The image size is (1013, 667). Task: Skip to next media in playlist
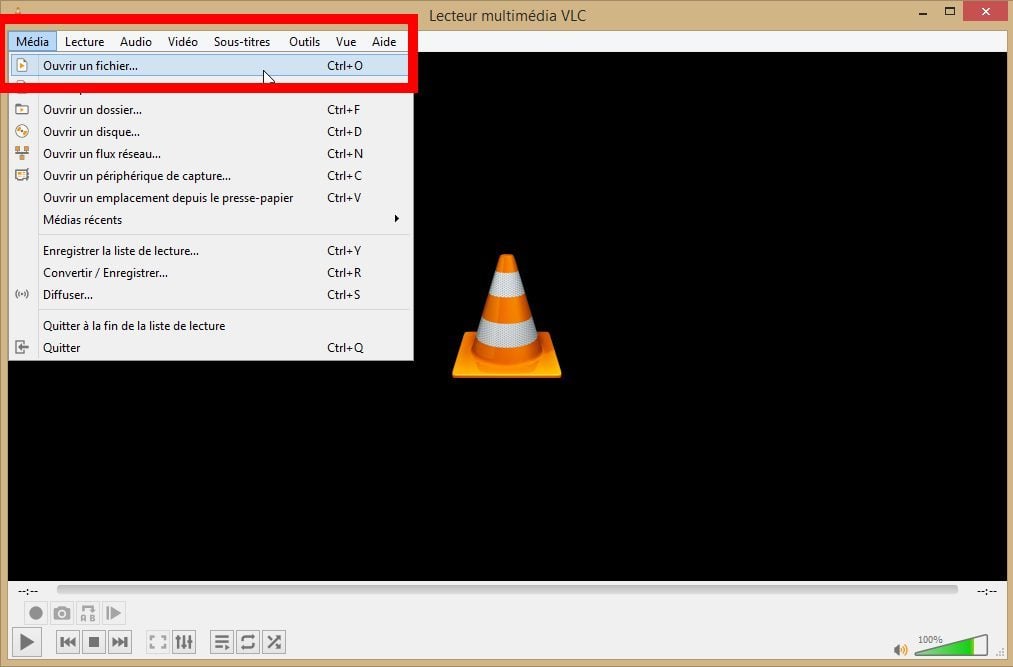[x=120, y=642]
